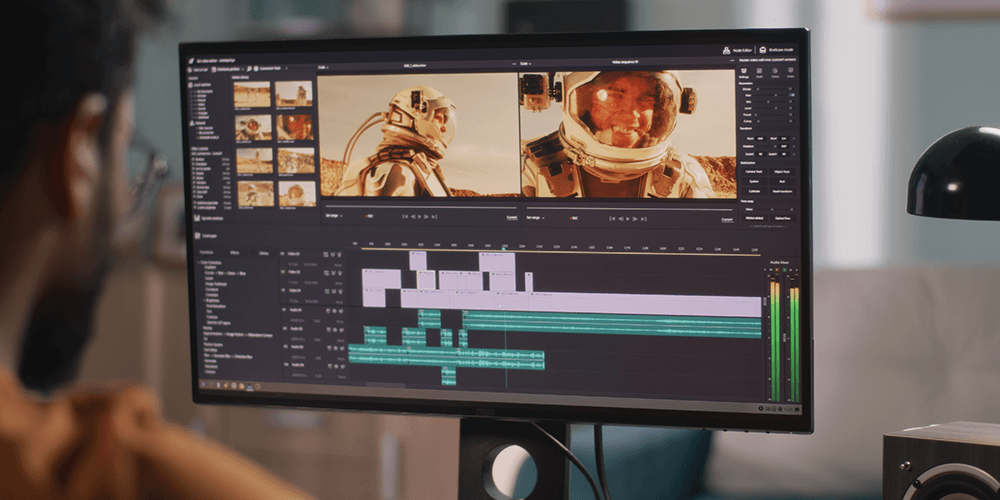This screenshot has height=500, width=1000.
Task: Open the Video tab in right panel
Action: pos(790,73)
